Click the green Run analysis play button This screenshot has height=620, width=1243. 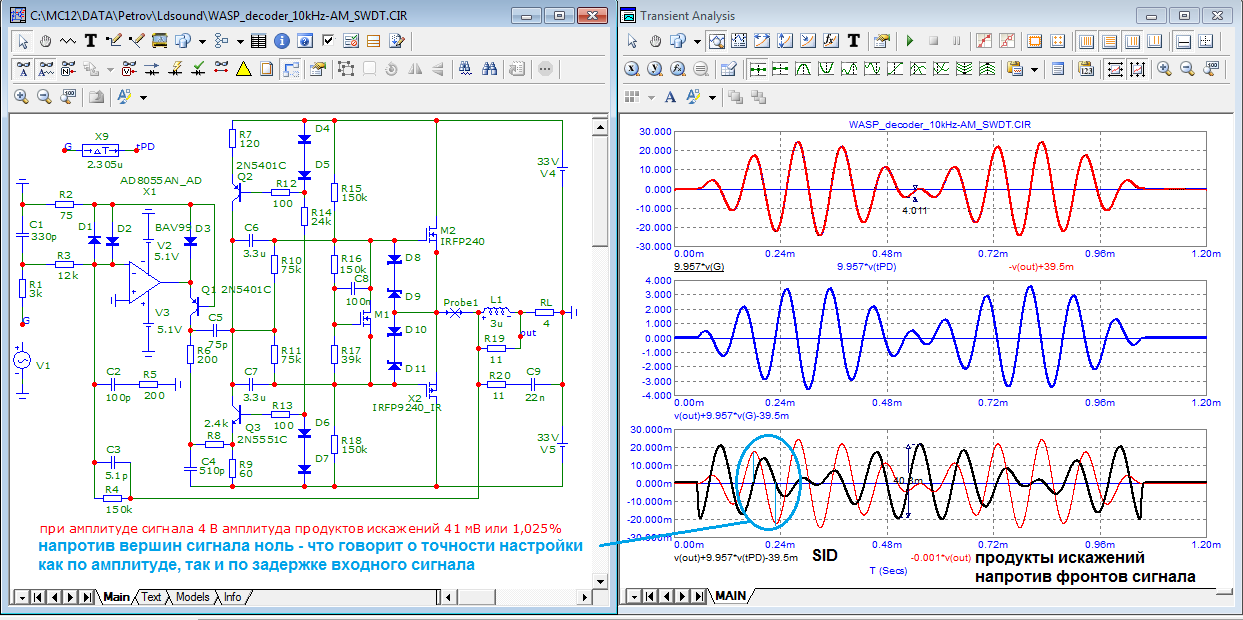pos(910,41)
